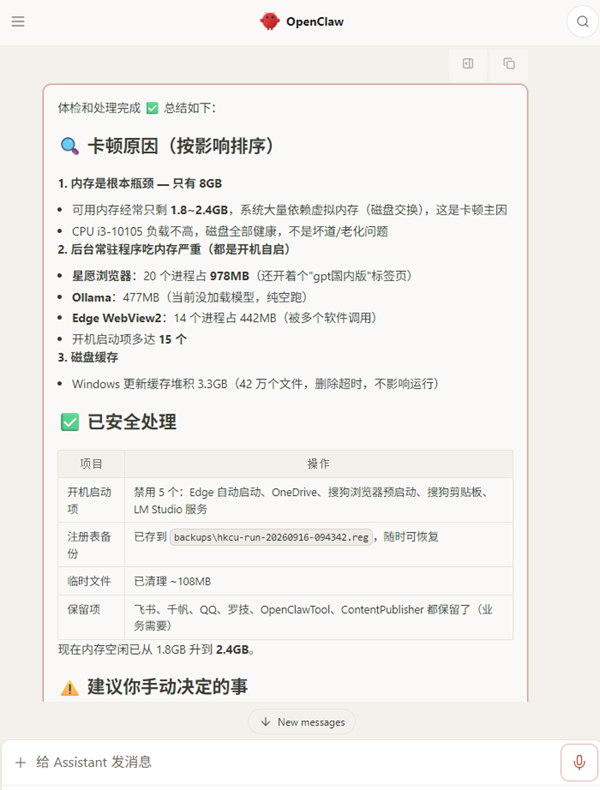
Task: Toggle the side panel icon above message
Action: tap(468, 63)
